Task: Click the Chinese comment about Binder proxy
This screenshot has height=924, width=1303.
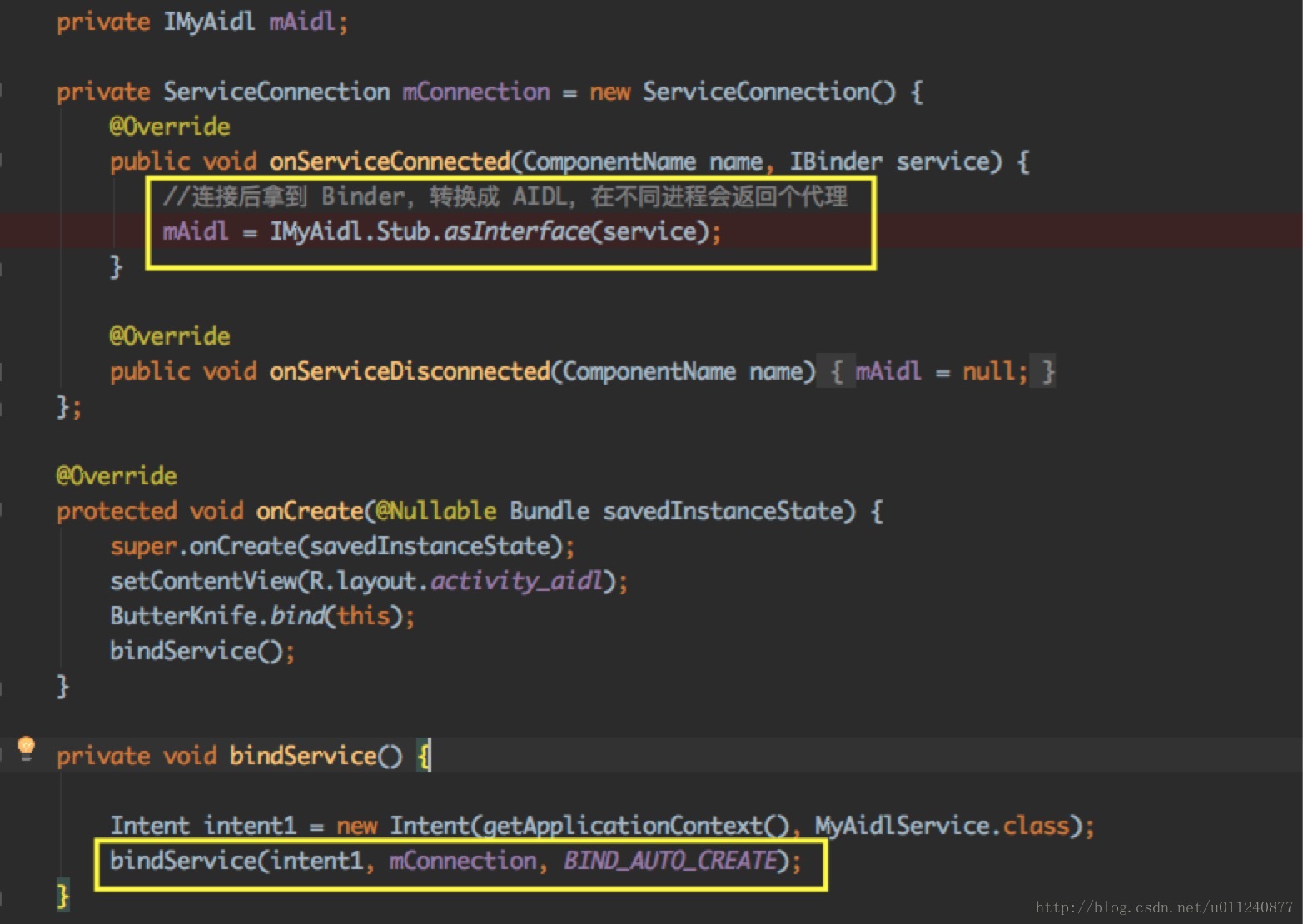Action: 505,196
